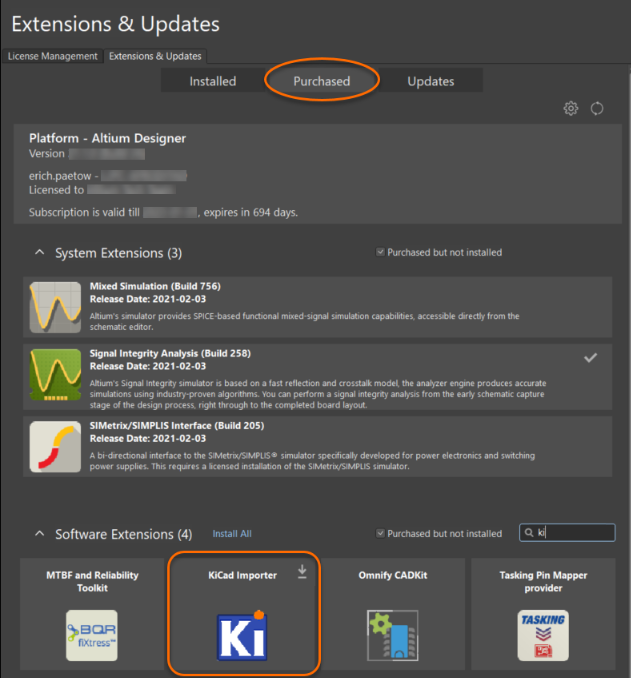Click the 'KiCad Importer' card title
The width and height of the screenshot is (631, 678).
(243, 575)
